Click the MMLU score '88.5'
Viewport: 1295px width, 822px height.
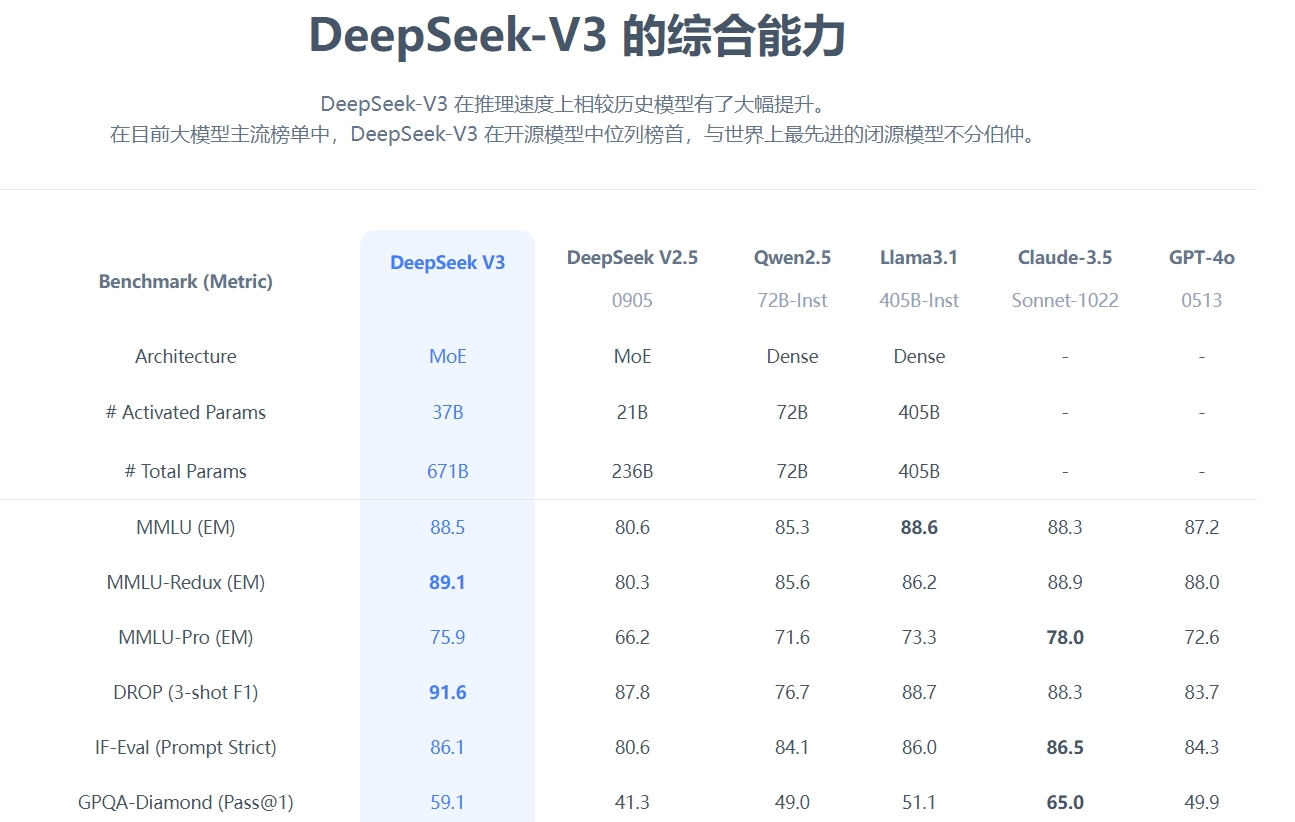[448, 527]
